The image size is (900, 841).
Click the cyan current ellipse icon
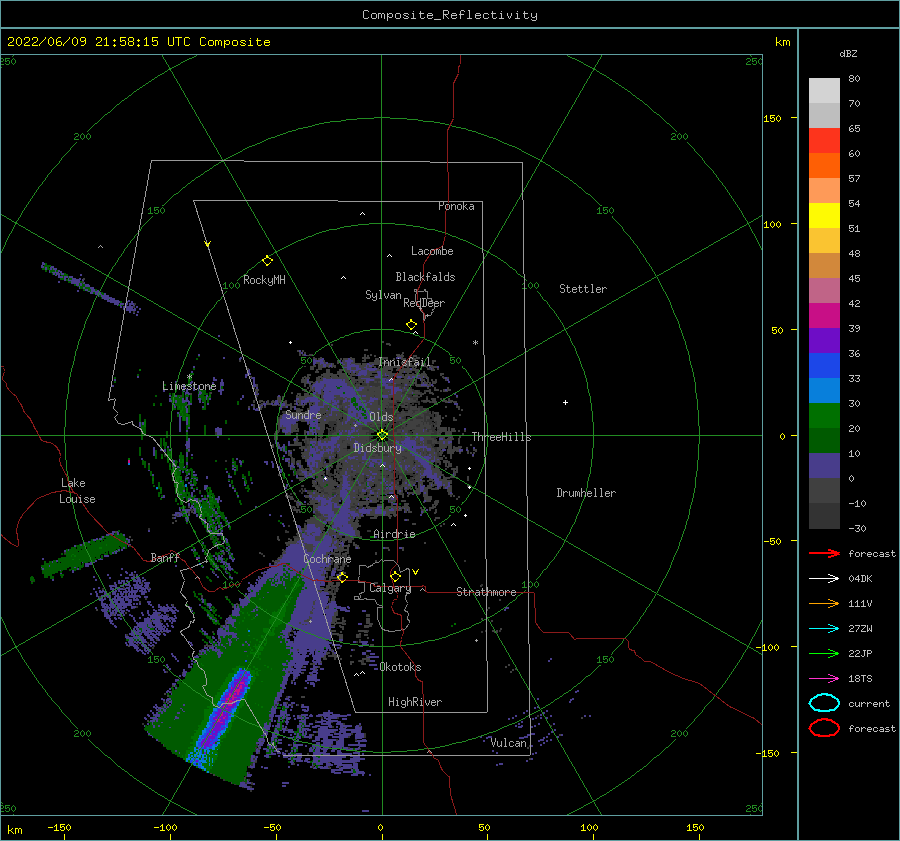[824, 703]
